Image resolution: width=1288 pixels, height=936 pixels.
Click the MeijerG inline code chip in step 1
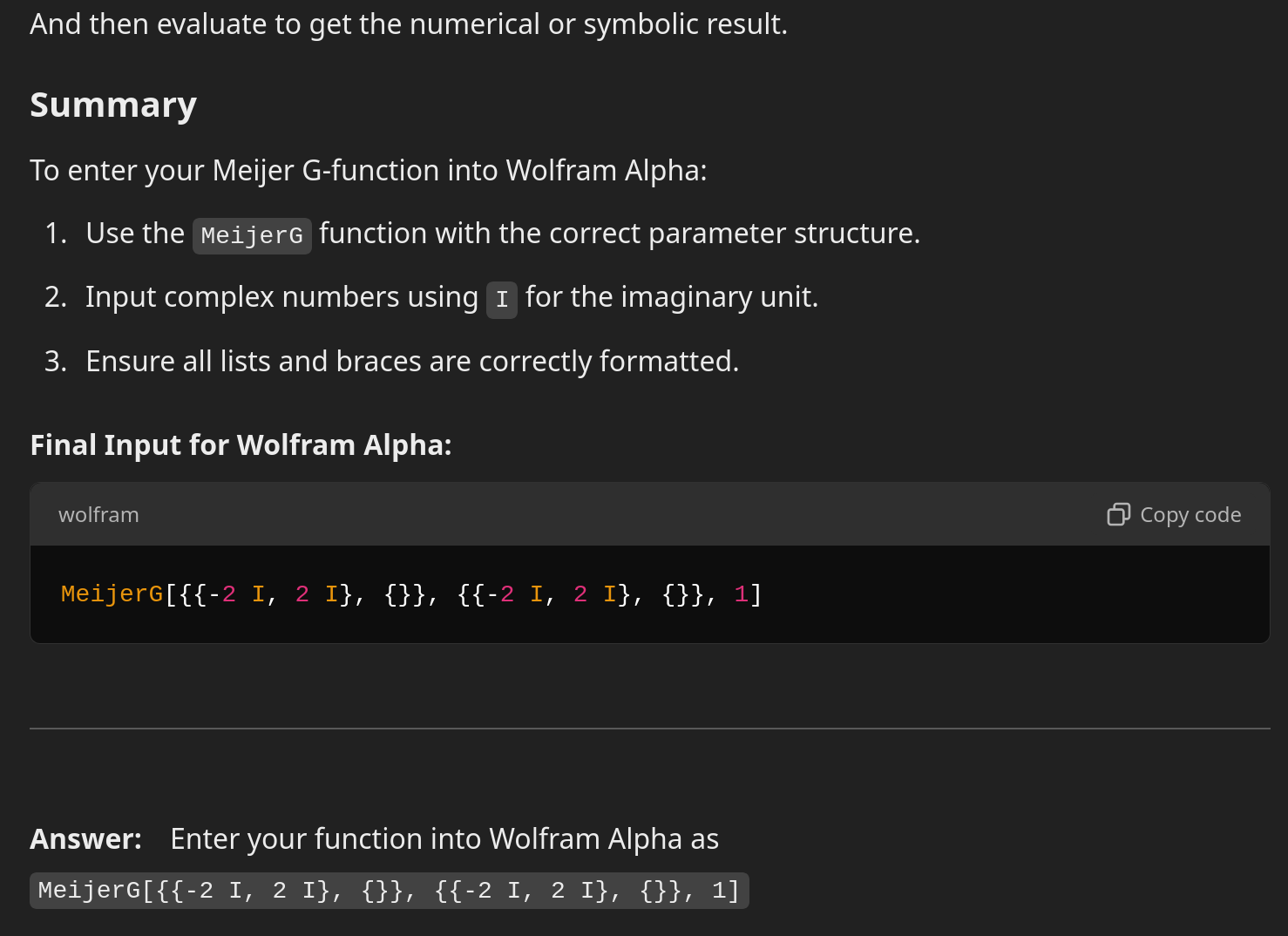(252, 235)
